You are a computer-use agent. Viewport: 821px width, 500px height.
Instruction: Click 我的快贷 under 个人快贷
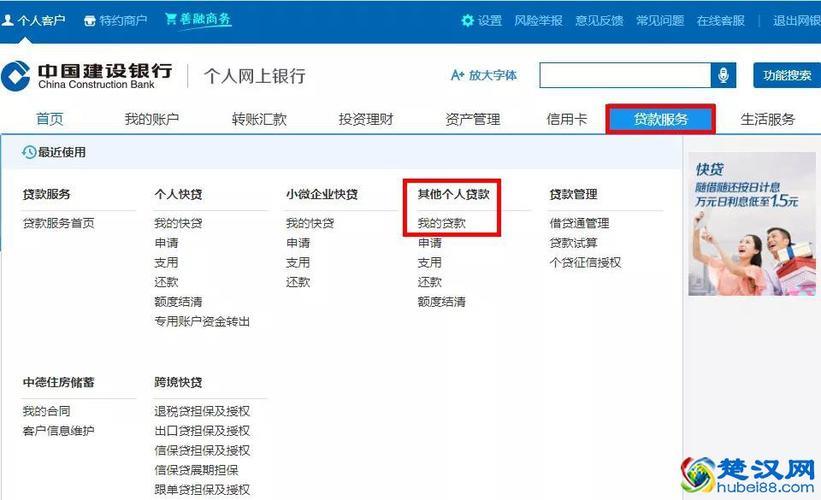178,223
